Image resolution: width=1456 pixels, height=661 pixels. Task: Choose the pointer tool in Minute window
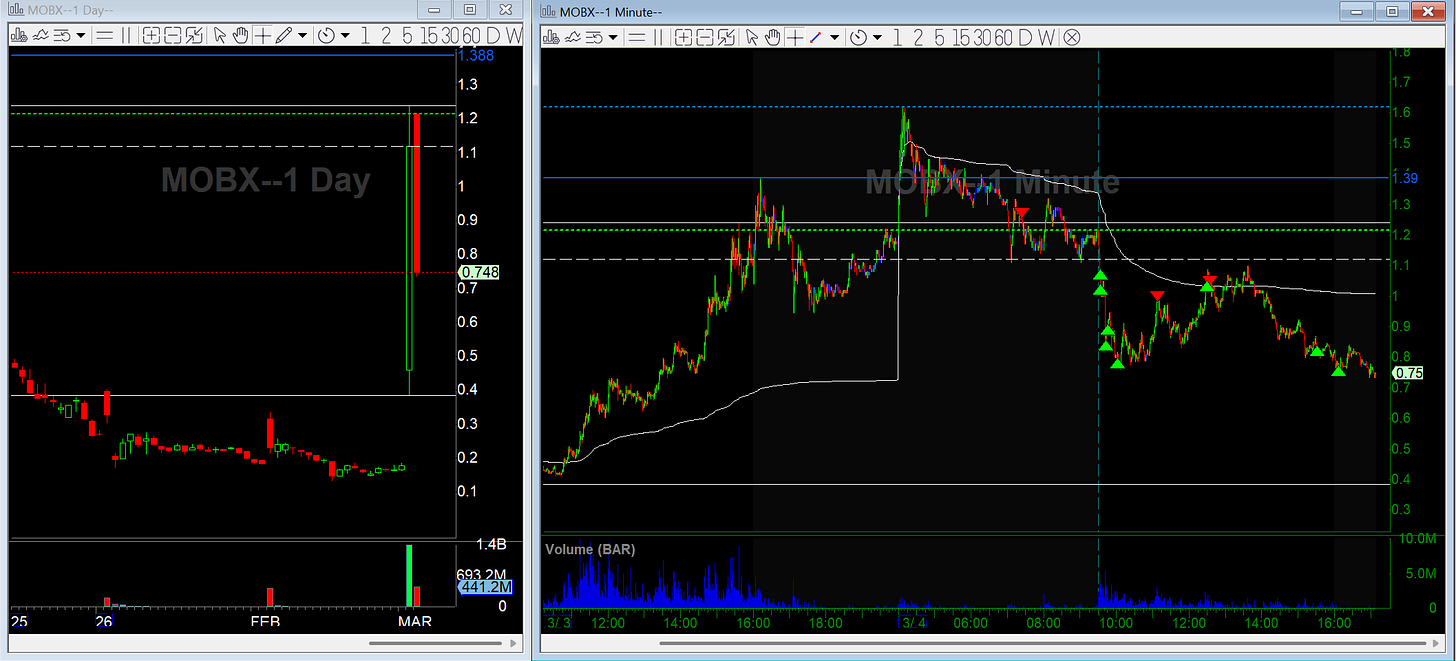tap(752, 37)
